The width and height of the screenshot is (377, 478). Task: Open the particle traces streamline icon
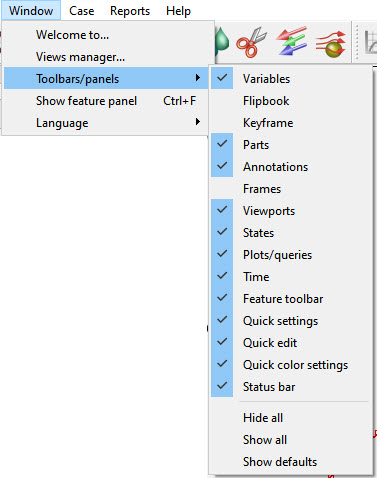[x=331, y=44]
